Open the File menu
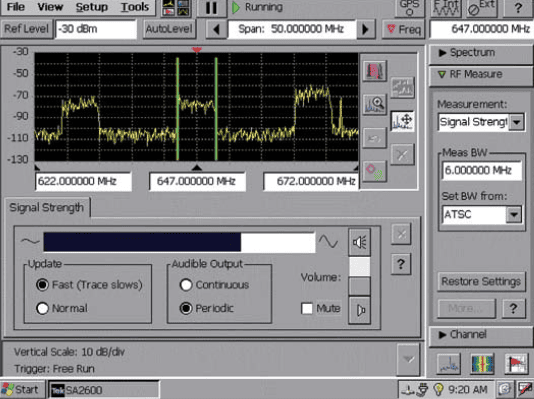The width and height of the screenshot is (534, 399). tap(15, 7)
